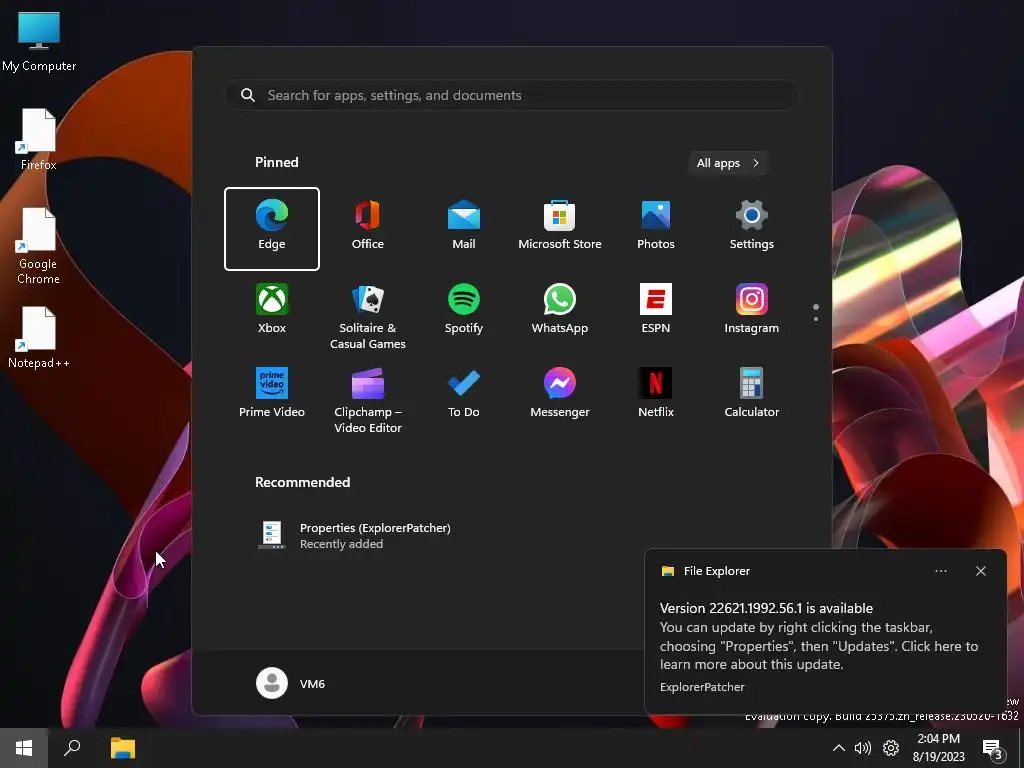The height and width of the screenshot is (768, 1024).
Task: Select the Firefox desktop shortcut
Action: point(39,140)
